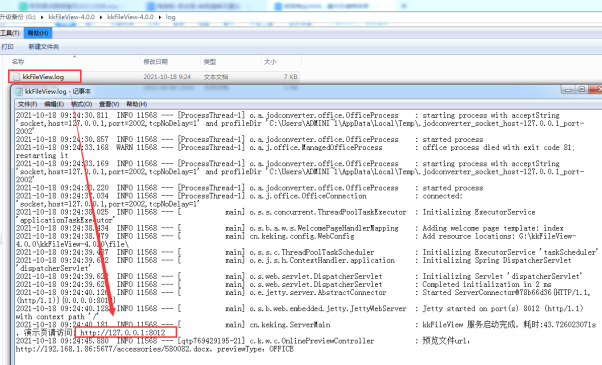Click the text 'previewType: OFFICE' at the log end
This screenshot has width=602, height=365.
click(255, 349)
